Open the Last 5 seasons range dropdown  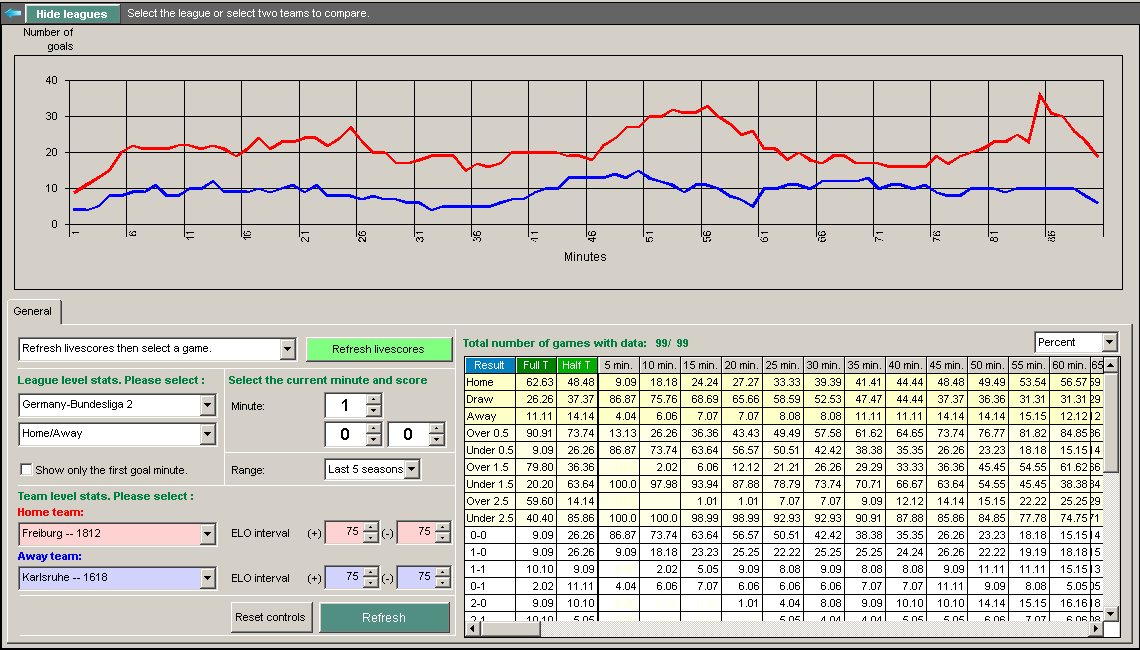[x=411, y=469]
